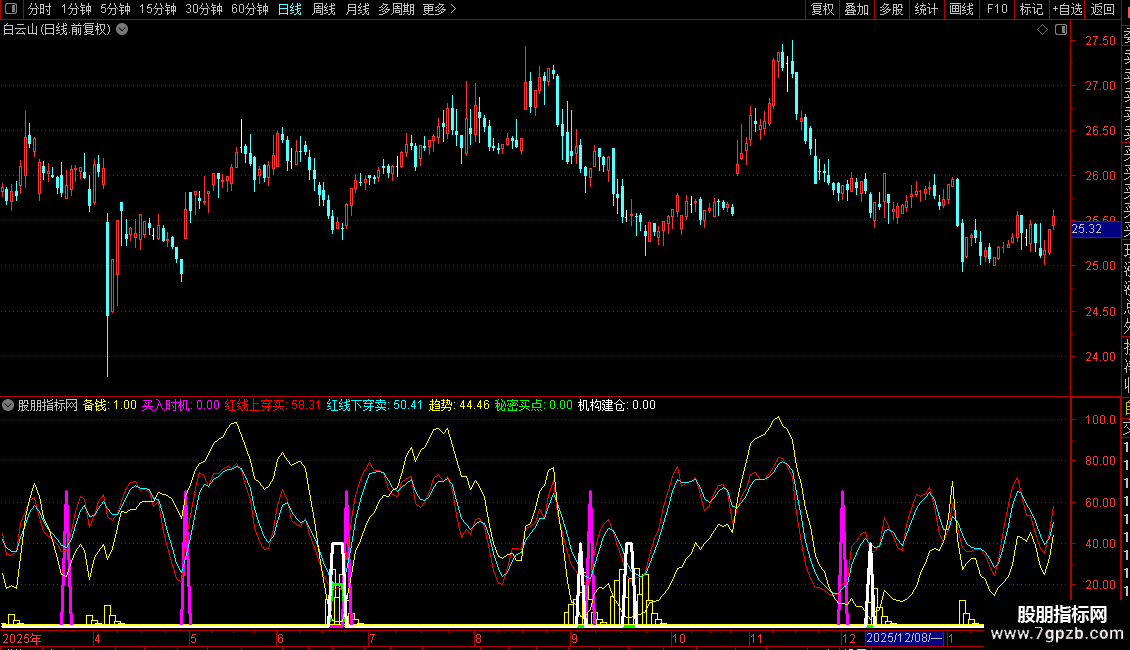Select the 30分钟 period
1130x650 pixels.
(204, 9)
